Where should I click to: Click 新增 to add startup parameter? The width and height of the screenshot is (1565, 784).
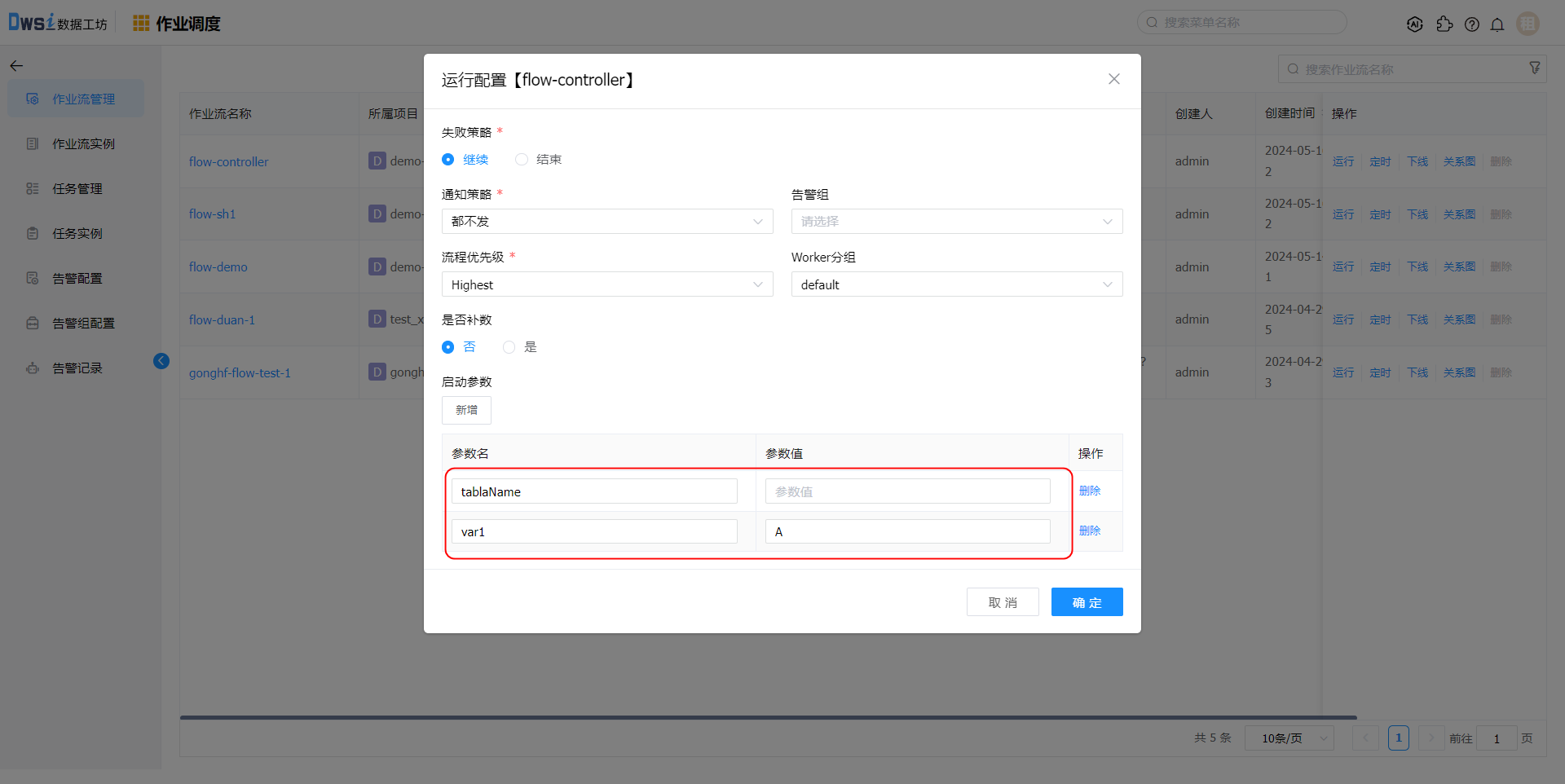tap(466, 410)
